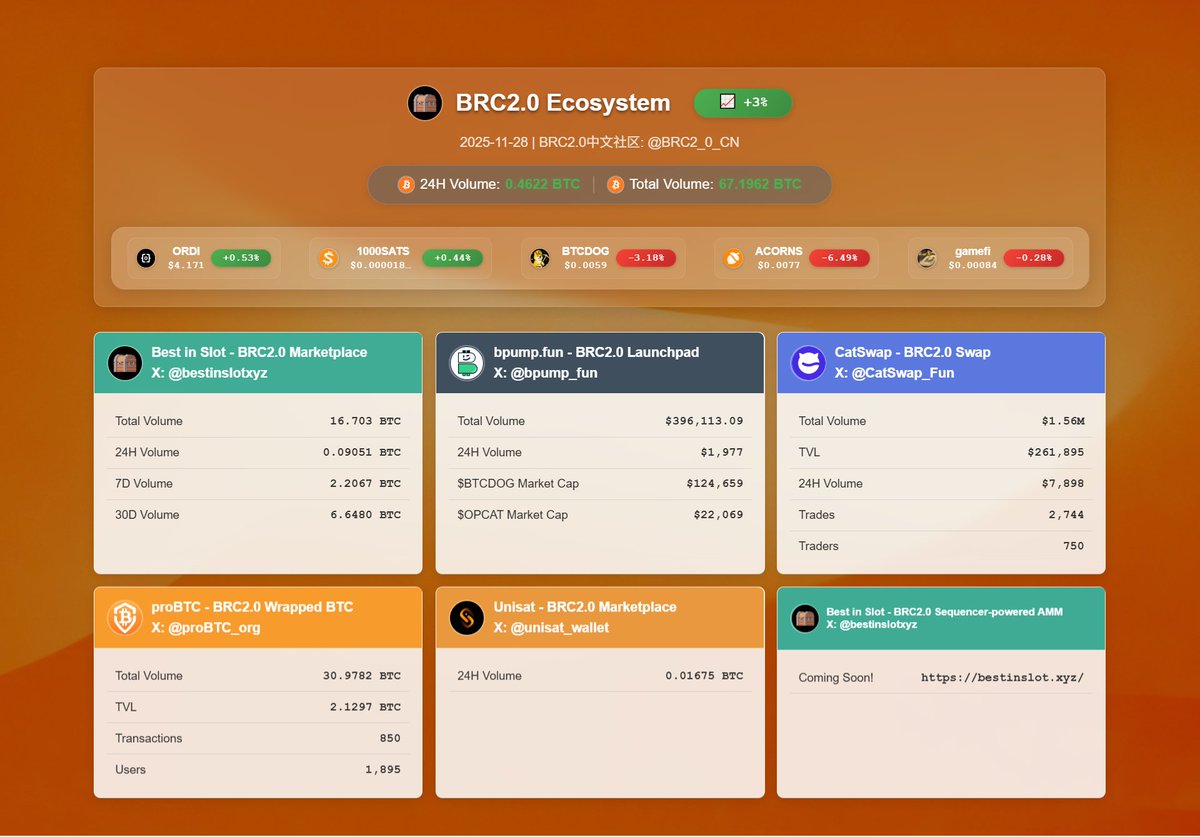This screenshot has height=837, width=1200.
Task: Click the AMM card's X: @bestinslotxyz handle
Action: tap(872, 624)
